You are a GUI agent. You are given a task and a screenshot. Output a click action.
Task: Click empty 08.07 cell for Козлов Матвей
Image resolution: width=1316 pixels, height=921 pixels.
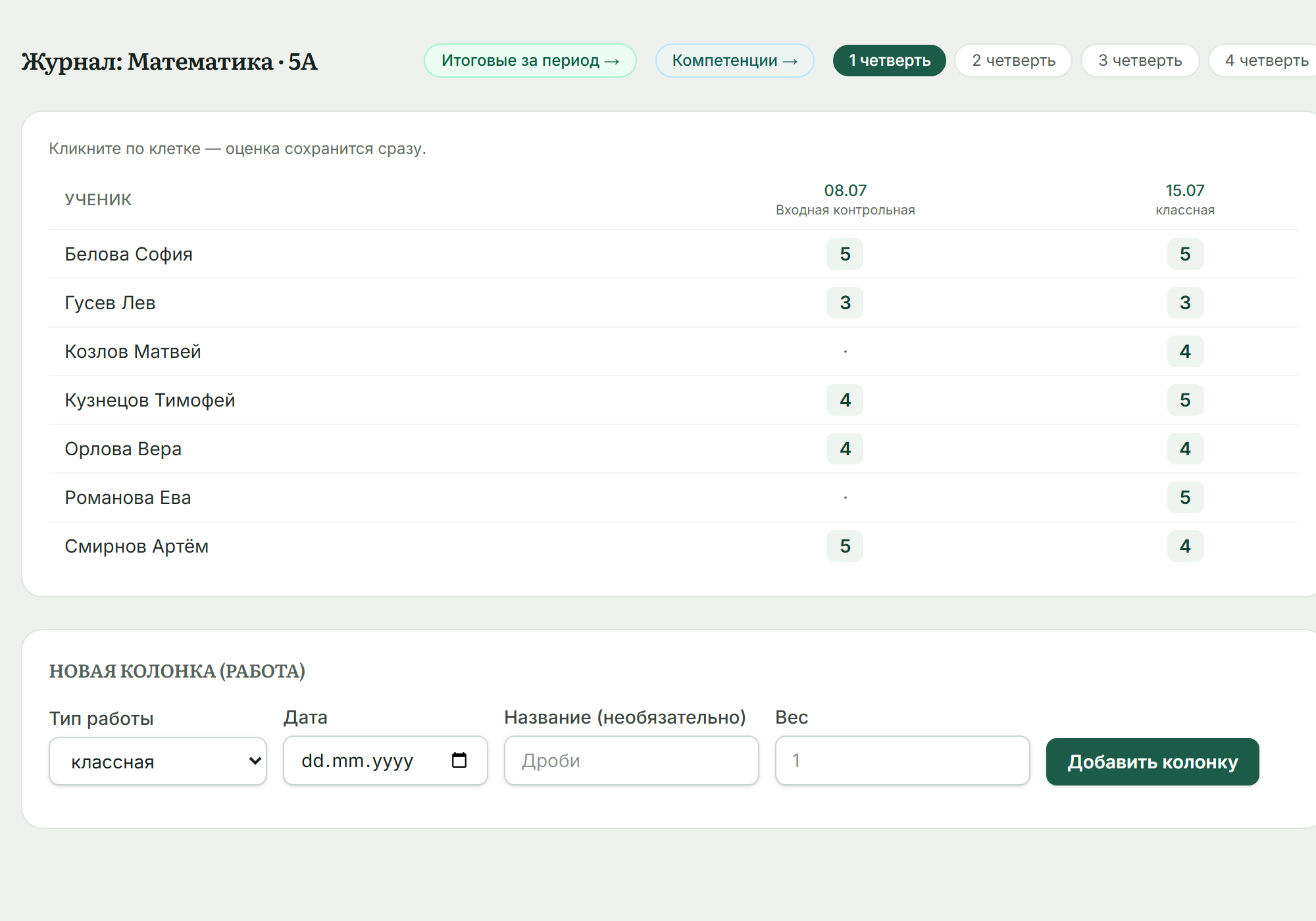(x=845, y=351)
